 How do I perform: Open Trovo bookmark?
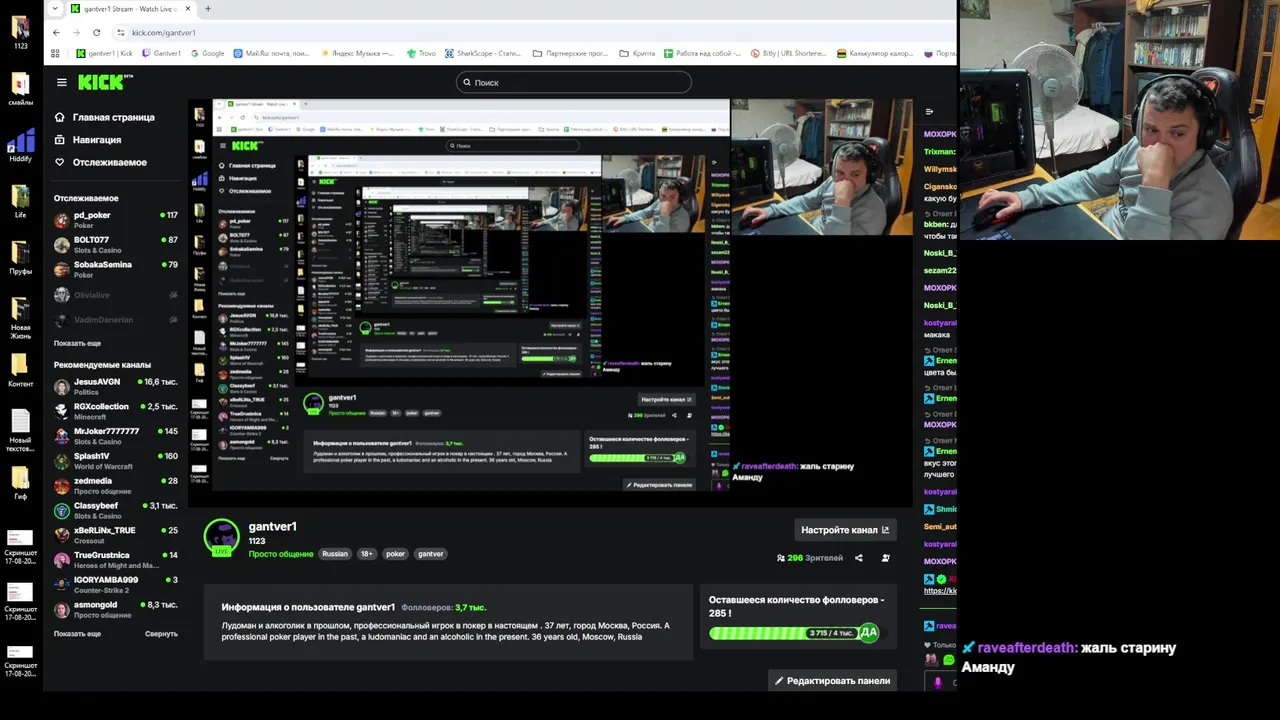point(421,53)
